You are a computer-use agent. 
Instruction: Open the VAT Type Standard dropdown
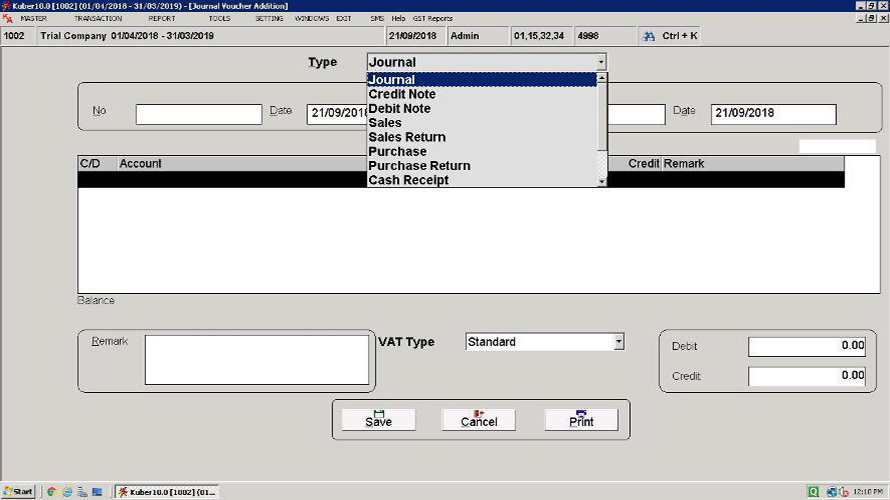click(619, 342)
